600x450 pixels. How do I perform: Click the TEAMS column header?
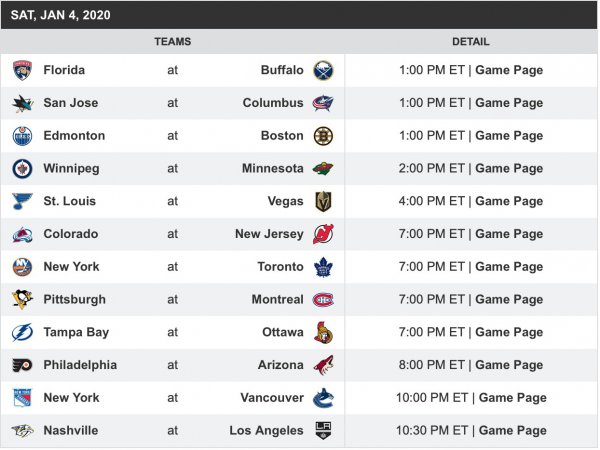pos(172,42)
